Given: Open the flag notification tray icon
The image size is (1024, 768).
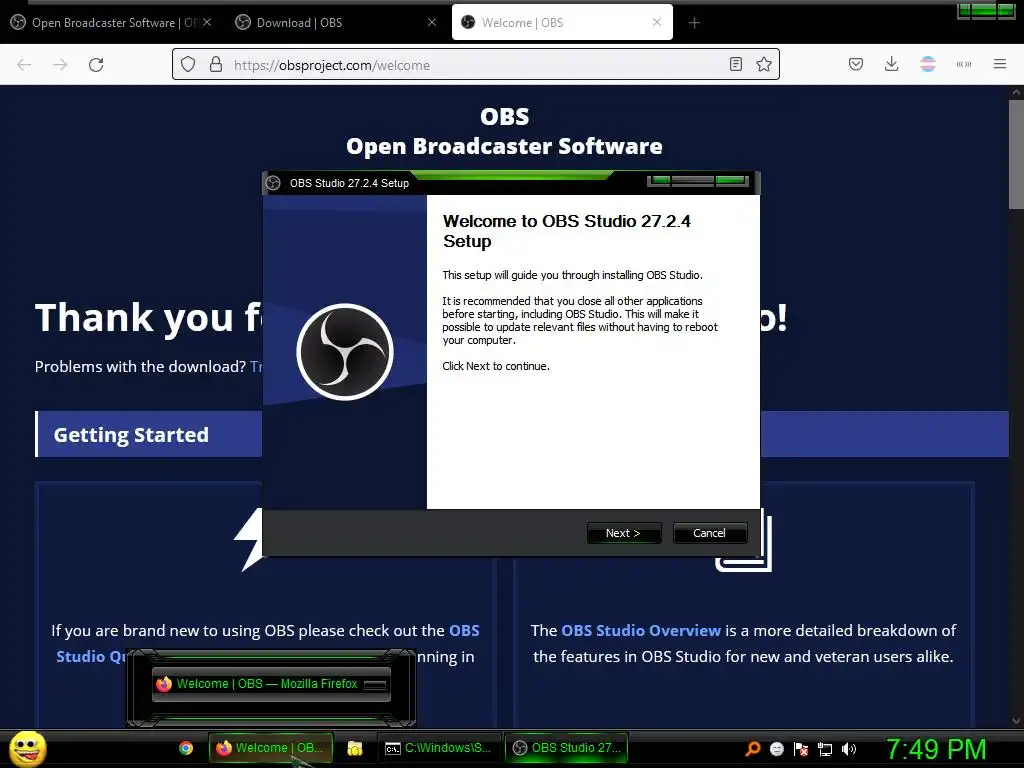Looking at the screenshot, I should coord(801,749).
